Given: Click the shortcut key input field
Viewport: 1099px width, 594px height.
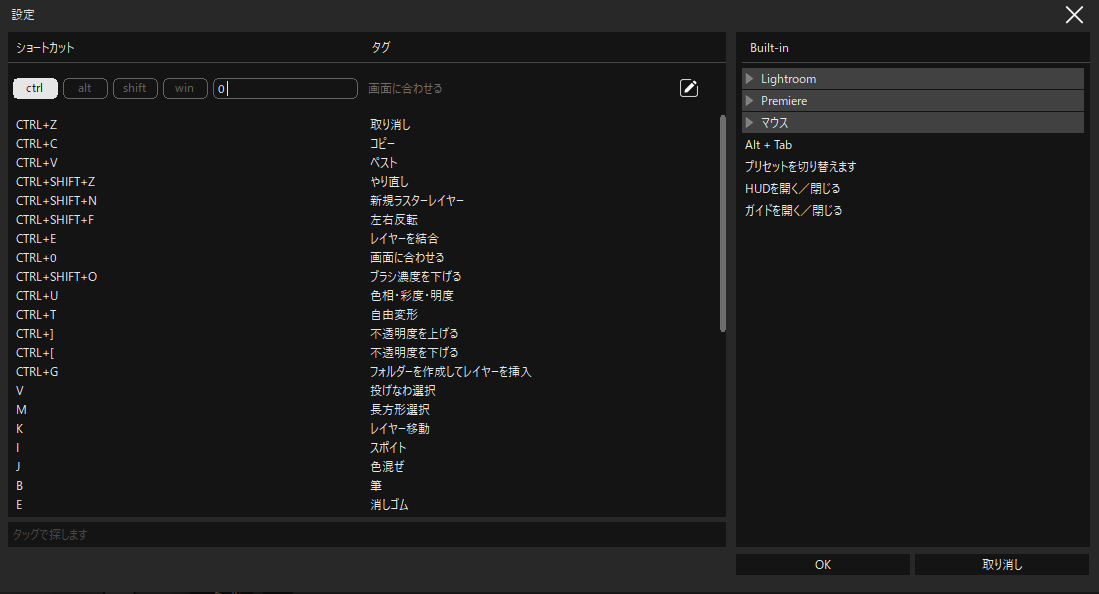Looking at the screenshot, I should (x=285, y=88).
